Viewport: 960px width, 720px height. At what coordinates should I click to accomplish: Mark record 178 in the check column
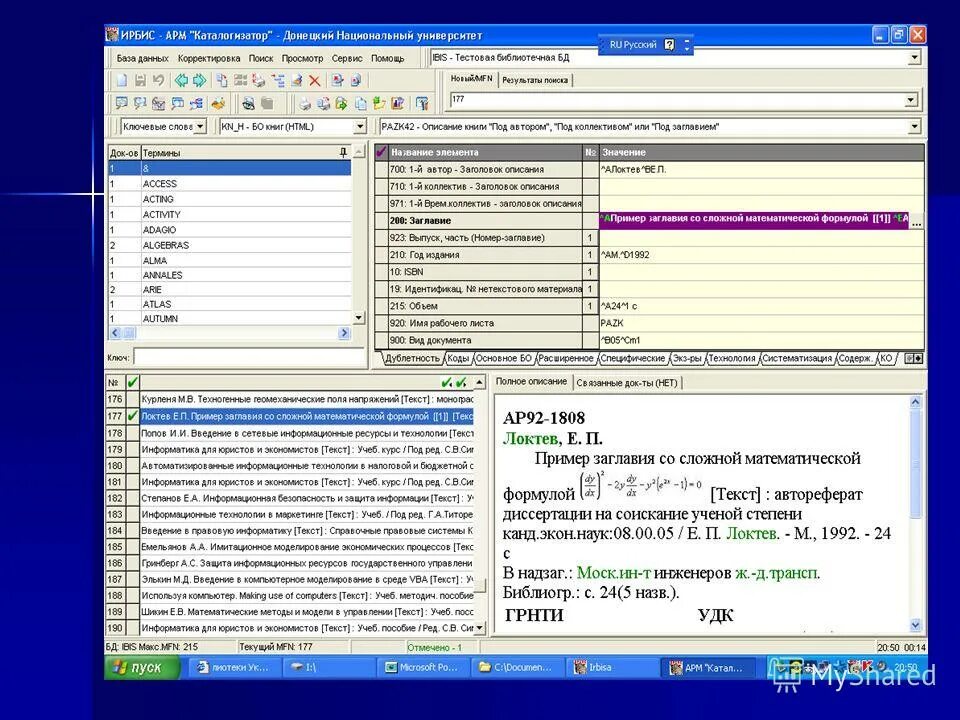[x=132, y=433]
